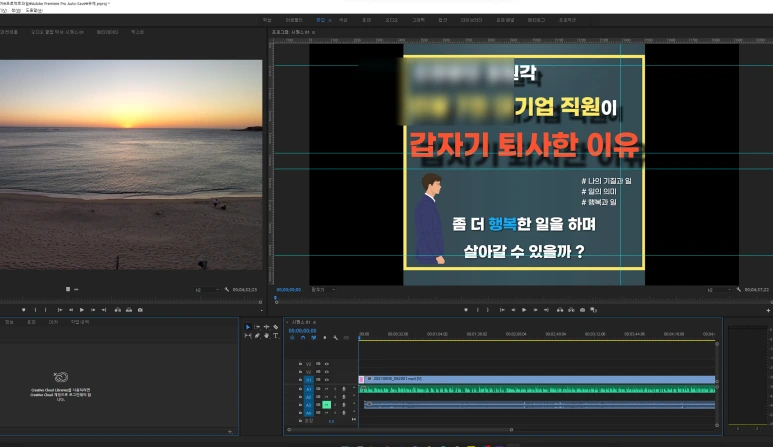Viewport: 773px width, 447px height.
Task: Toggle V1 track output eye
Action: tap(327, 379)
